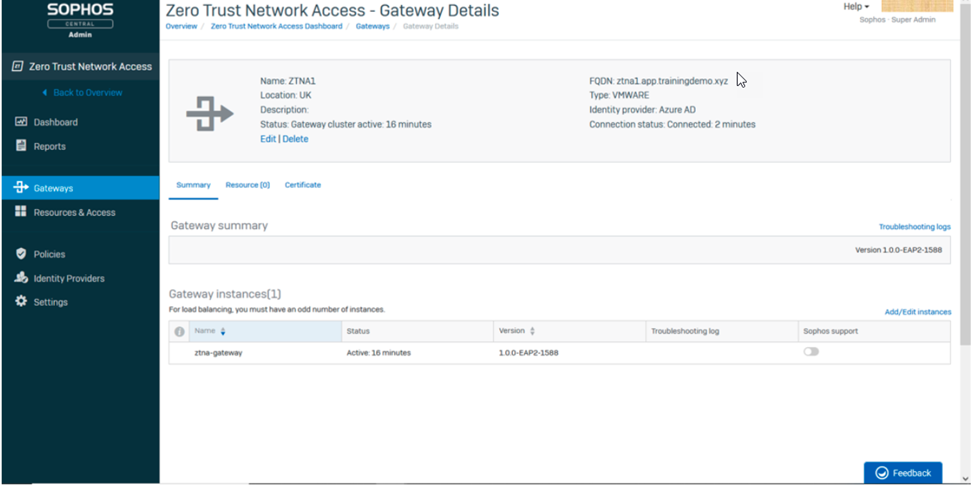Click the Gateways arrow icon in sidebar

21,188
